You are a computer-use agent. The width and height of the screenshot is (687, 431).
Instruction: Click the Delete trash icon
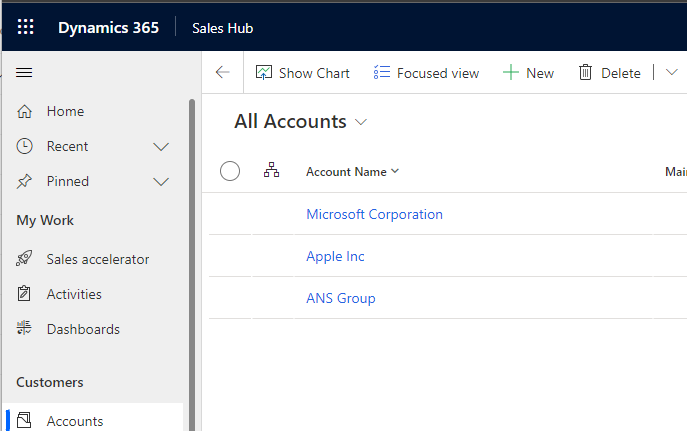(x=586, y=73)
